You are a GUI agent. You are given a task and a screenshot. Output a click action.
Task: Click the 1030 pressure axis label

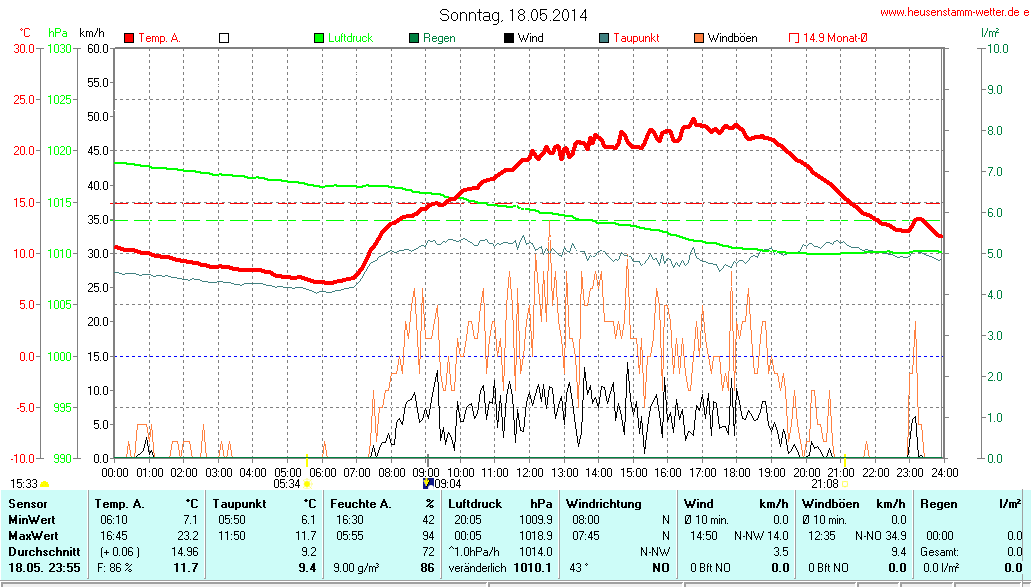(59, 49)
